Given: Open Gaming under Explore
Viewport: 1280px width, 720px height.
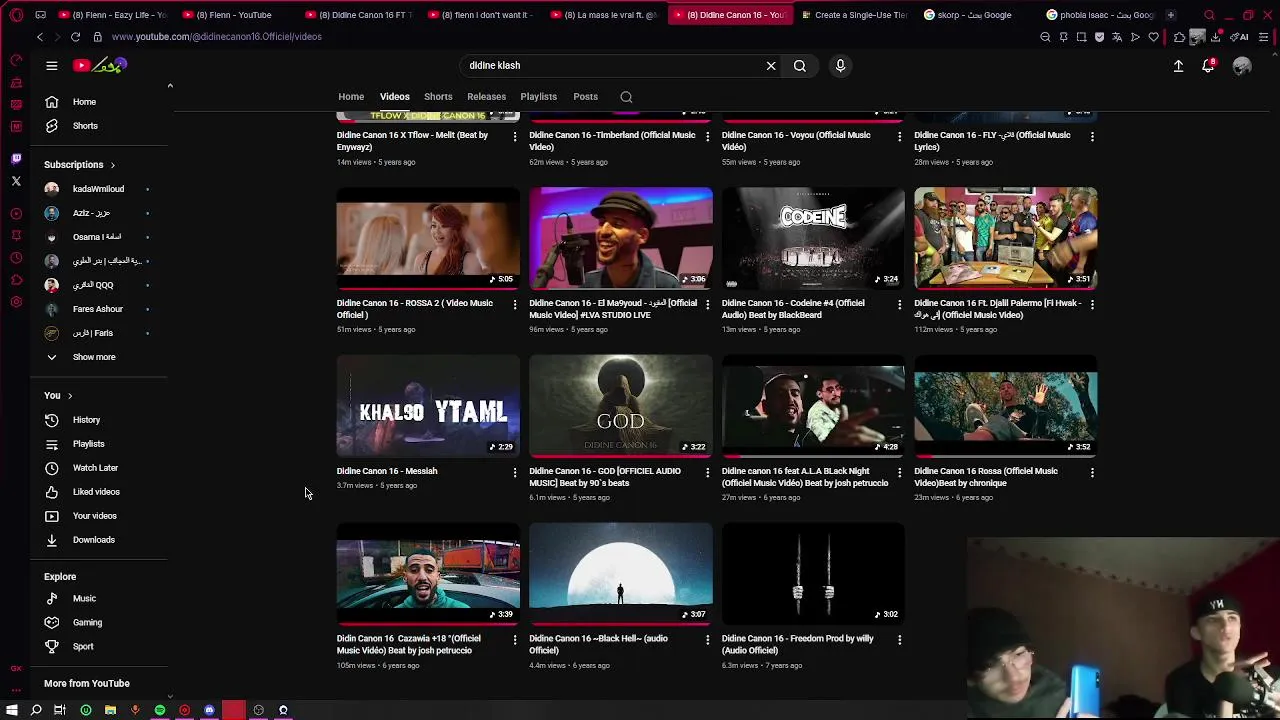Looking at the screenshot, I should point(98,623).
